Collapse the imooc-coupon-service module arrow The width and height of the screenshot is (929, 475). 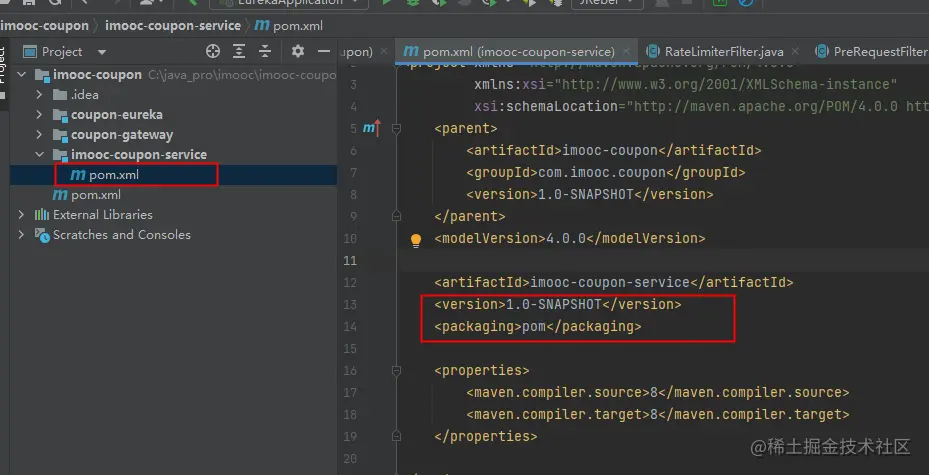(39, 155)
